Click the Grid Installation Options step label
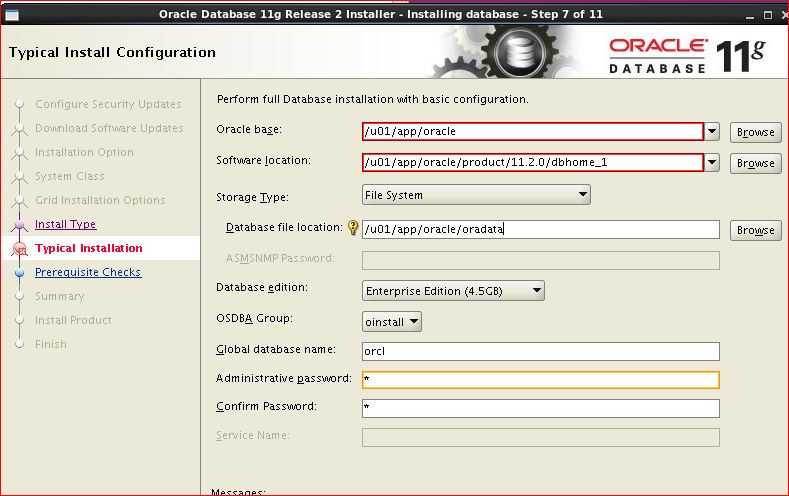The height and width of the screenshot is (496, 789). pos(100,200)
